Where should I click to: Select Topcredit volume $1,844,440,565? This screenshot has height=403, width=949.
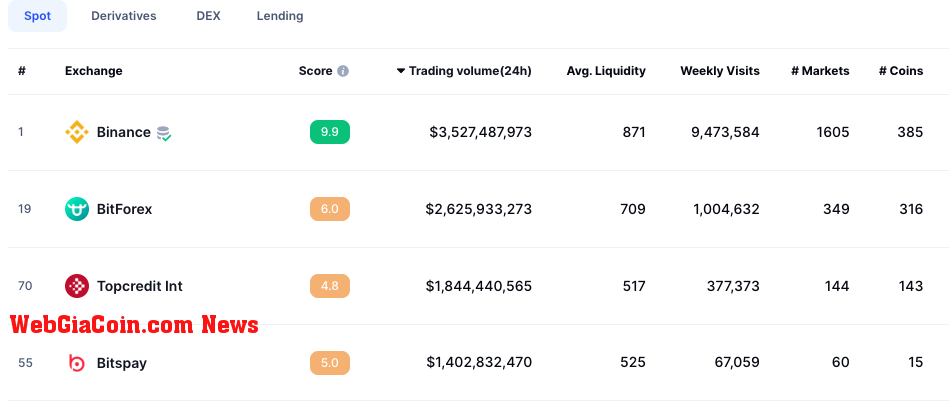pos(479,286)
